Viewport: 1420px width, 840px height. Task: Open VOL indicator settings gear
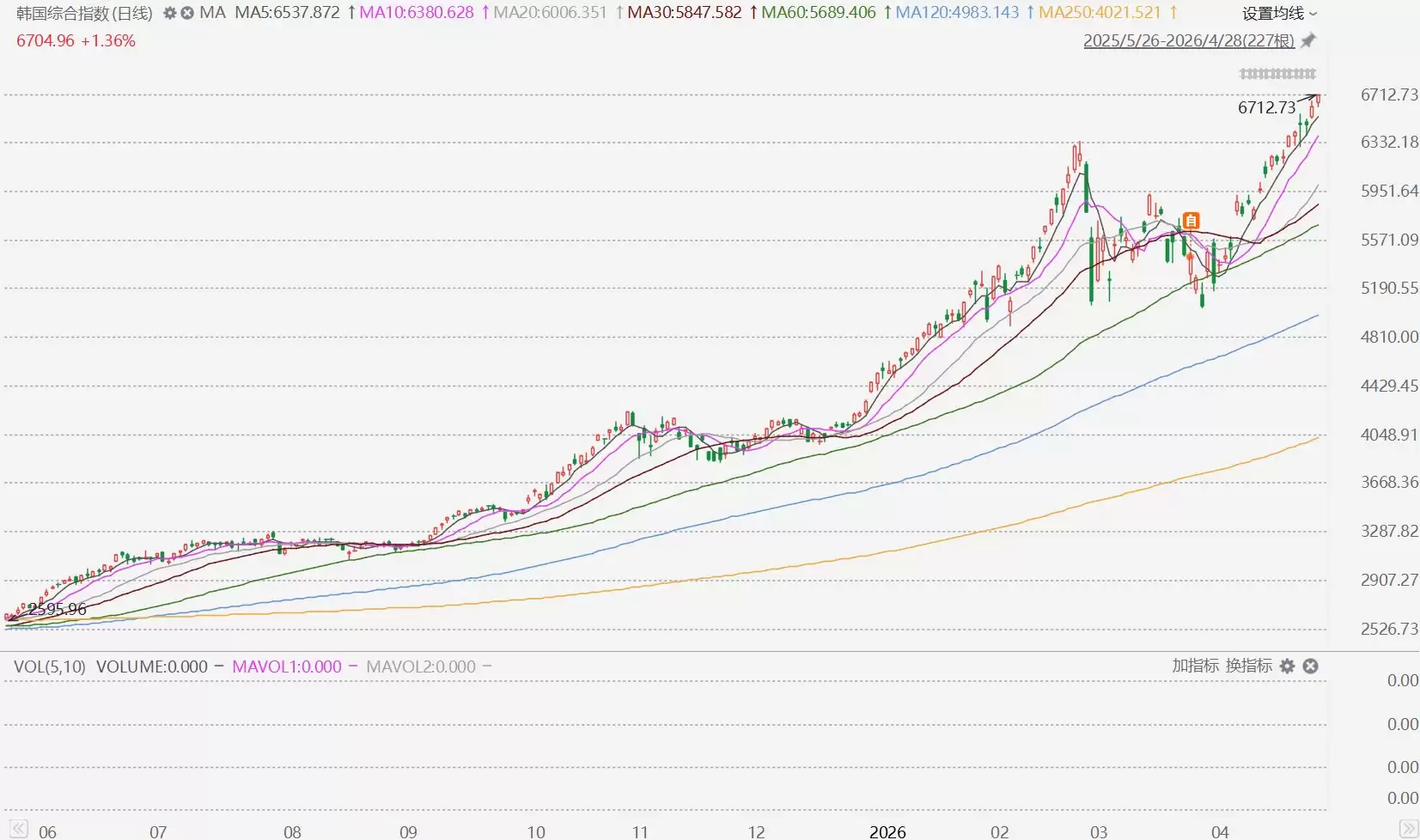click(1287, 667)
